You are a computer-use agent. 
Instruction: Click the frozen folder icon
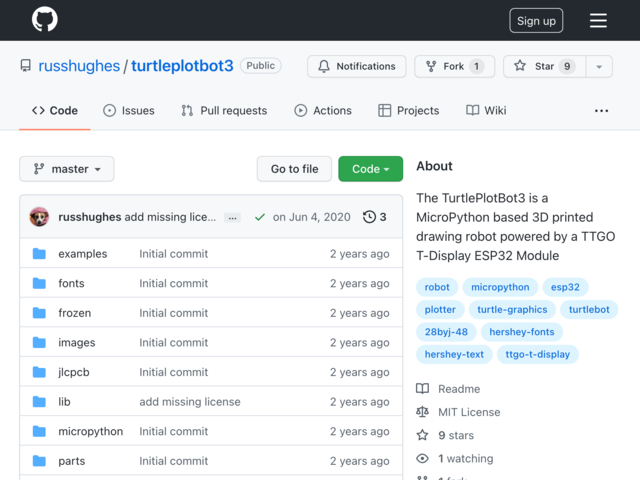[x=39, y=313]
